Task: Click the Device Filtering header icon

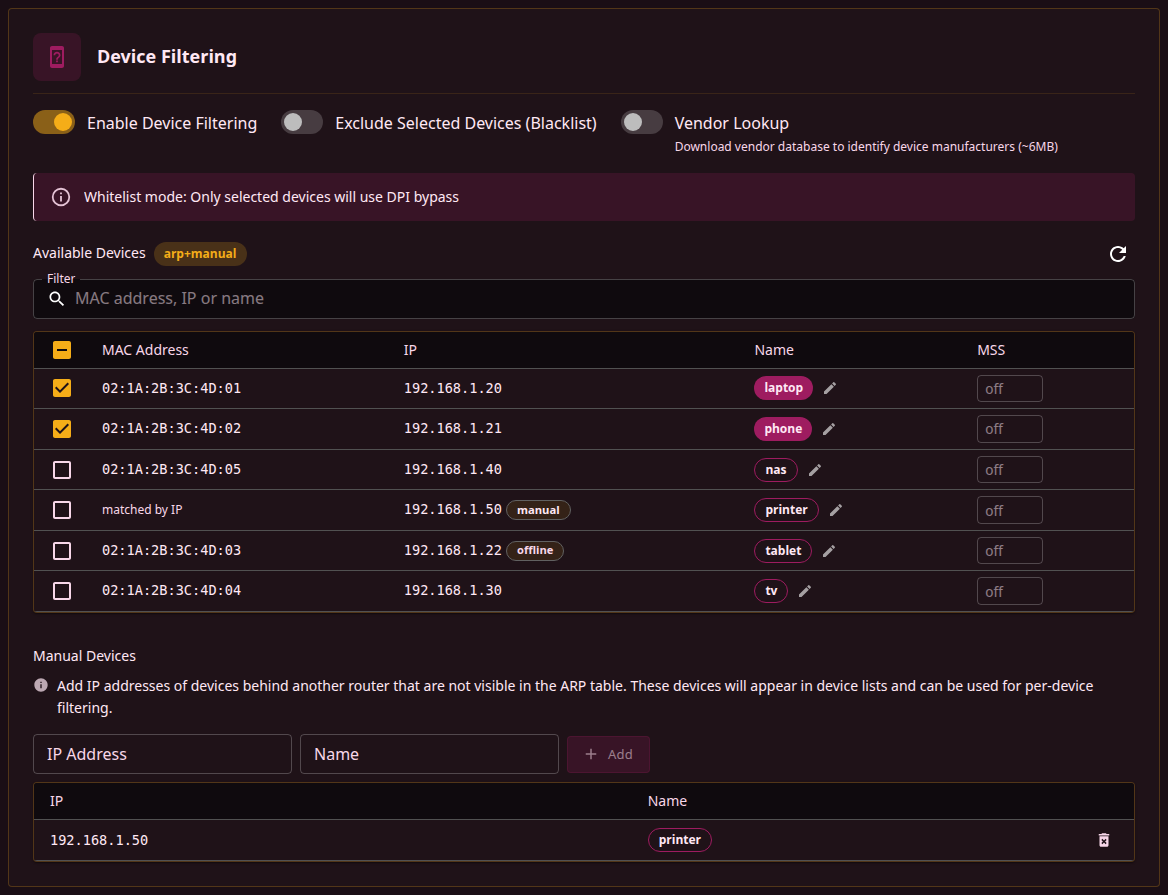Action: [x=57, y=57]
